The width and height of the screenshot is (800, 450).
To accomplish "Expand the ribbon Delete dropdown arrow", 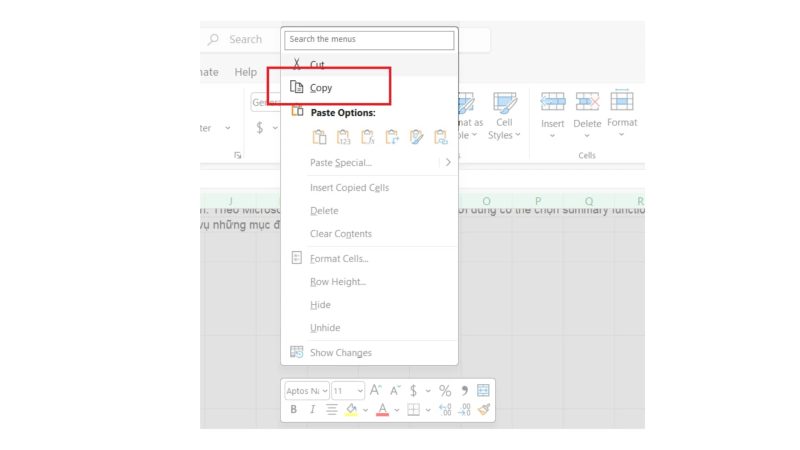I will (x=587, y=136).
